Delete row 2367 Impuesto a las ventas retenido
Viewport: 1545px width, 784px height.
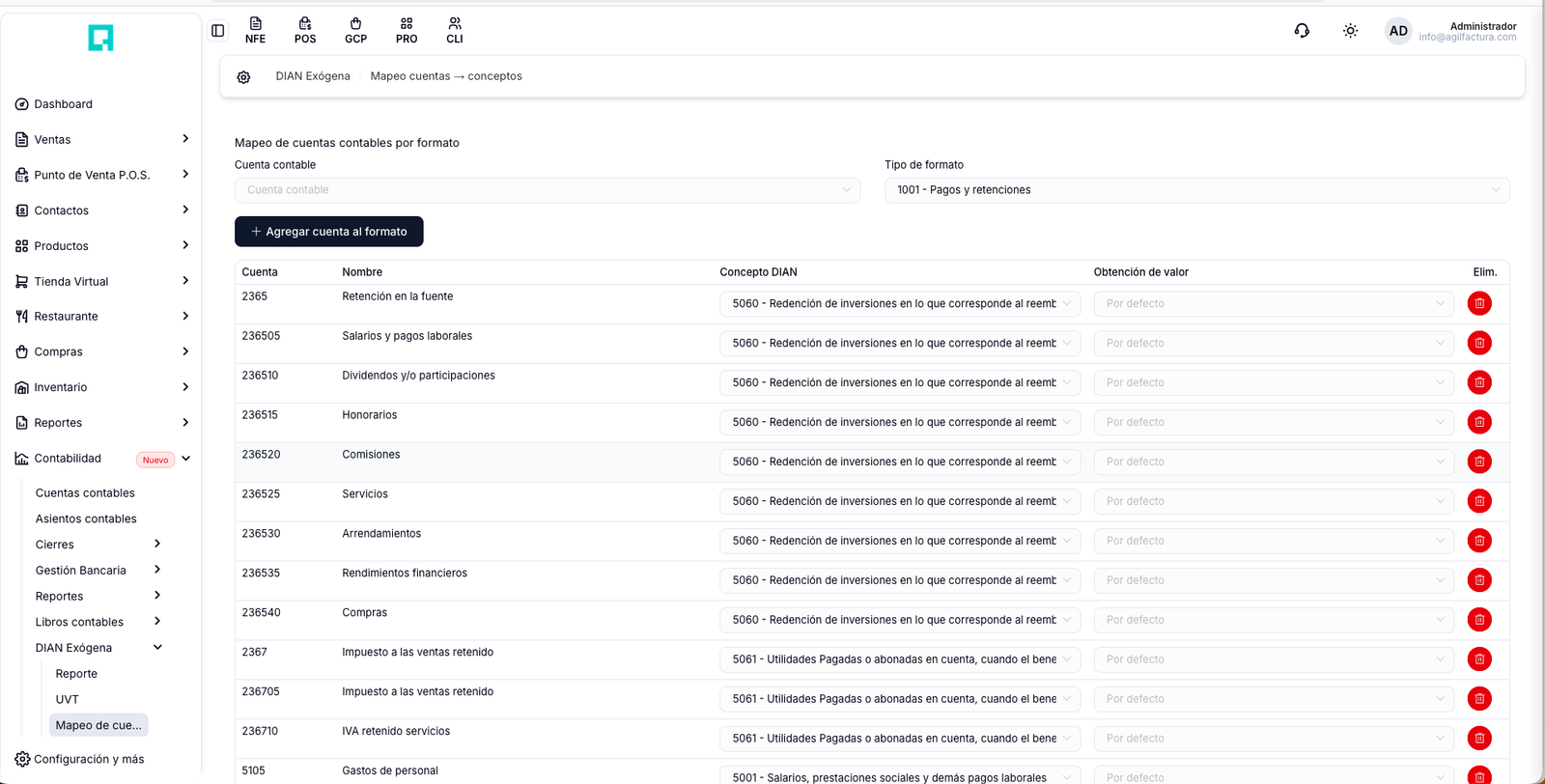[1479, 659]
